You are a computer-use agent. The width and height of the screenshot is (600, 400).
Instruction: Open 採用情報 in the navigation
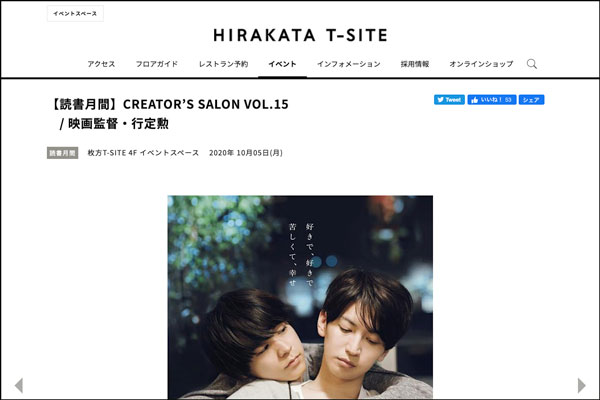tap(415, 64)
